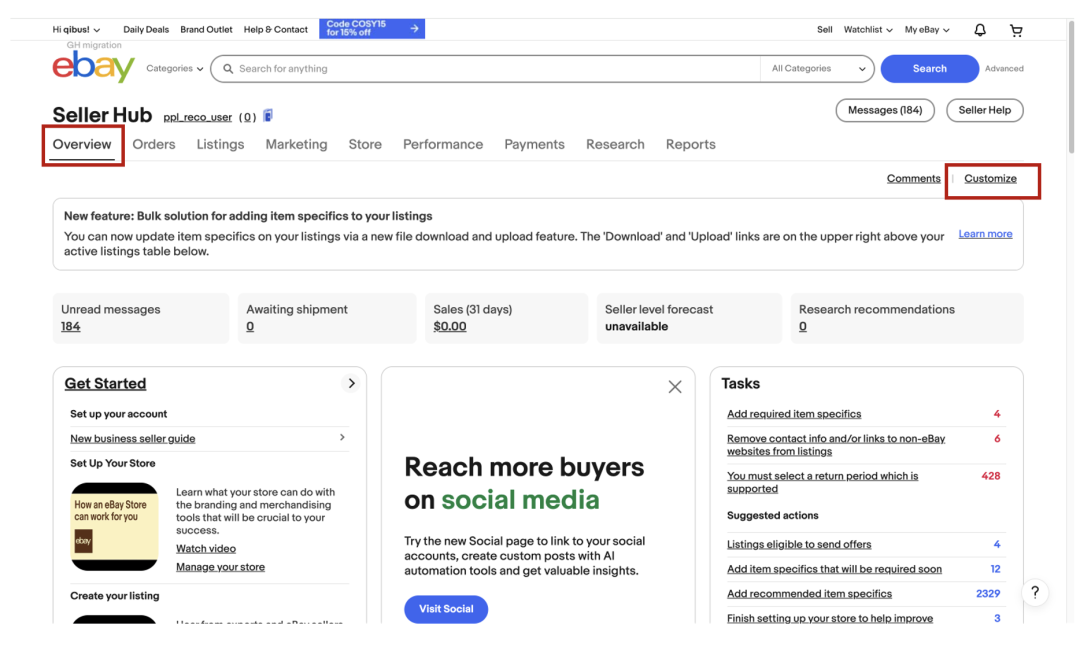Screen dimensions: 1080x665
Task: Expand the New business seller guide chevron
Action: point(342,438)
